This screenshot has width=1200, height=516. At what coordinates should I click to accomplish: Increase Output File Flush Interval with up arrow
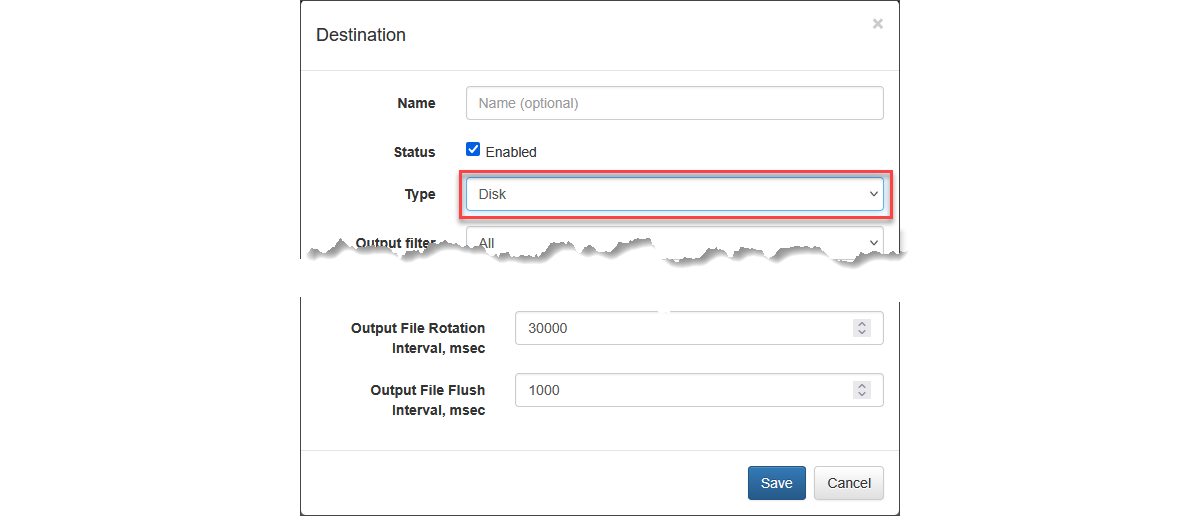[862, 385]
